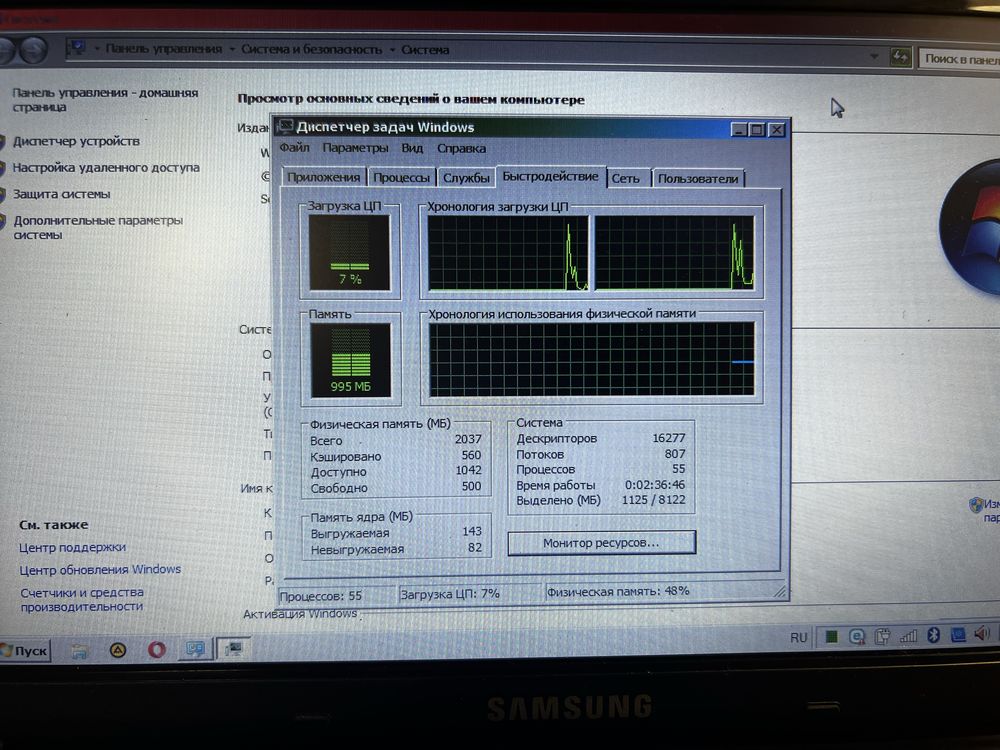Open Защита системы link
This screenshot has height=750, width=1000.
(x=62, y=194)
